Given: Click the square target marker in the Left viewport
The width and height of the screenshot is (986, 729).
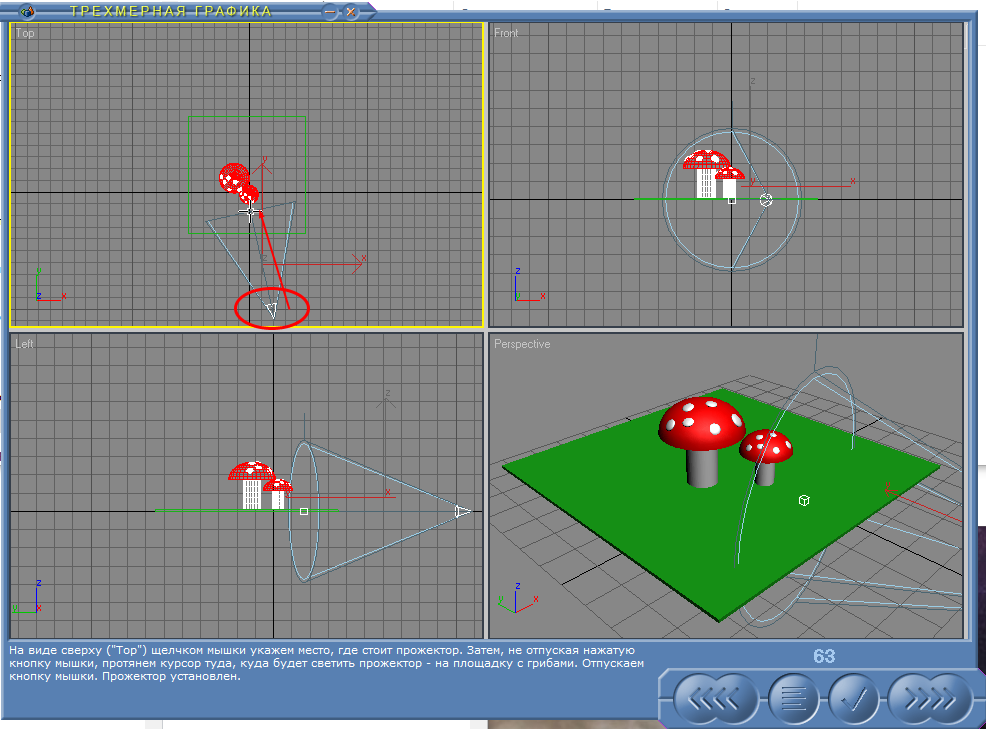Looking at the screenshot, I should coord(304,511).
